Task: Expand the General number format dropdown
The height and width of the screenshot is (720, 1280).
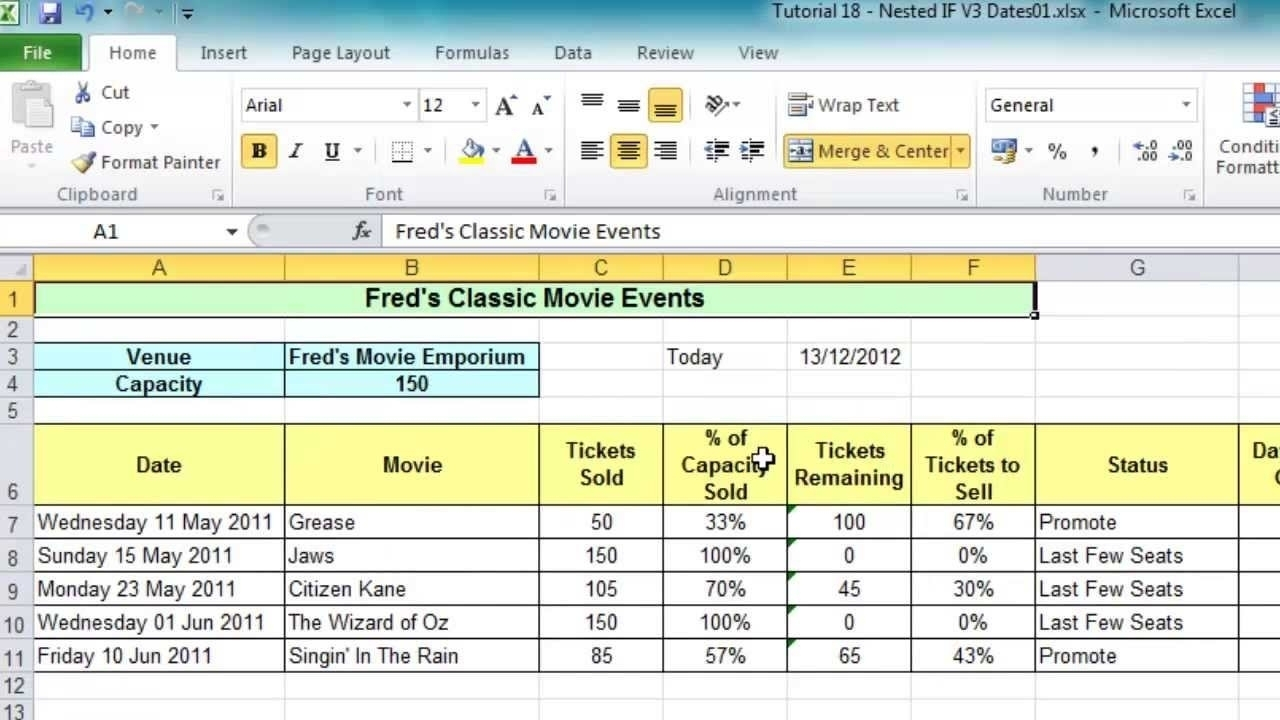Action: coord(1186,105)
